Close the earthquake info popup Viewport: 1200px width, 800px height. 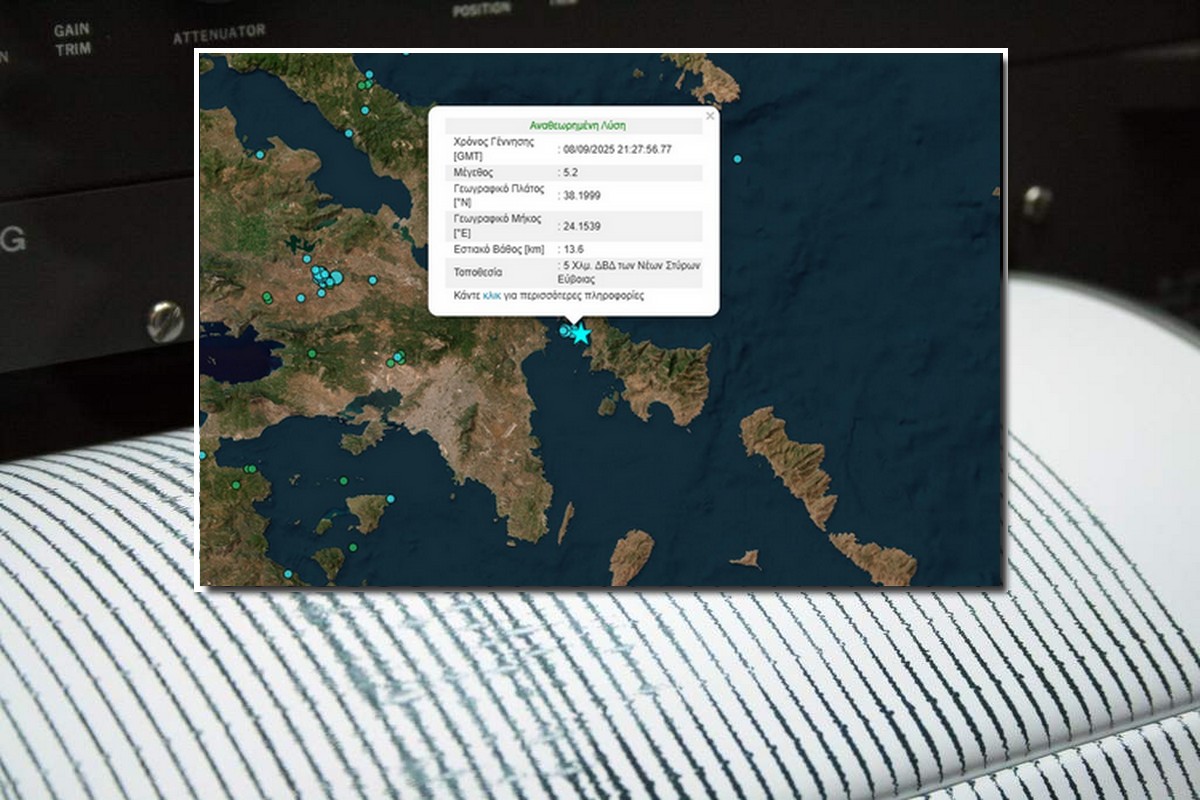tap(710, 116)
